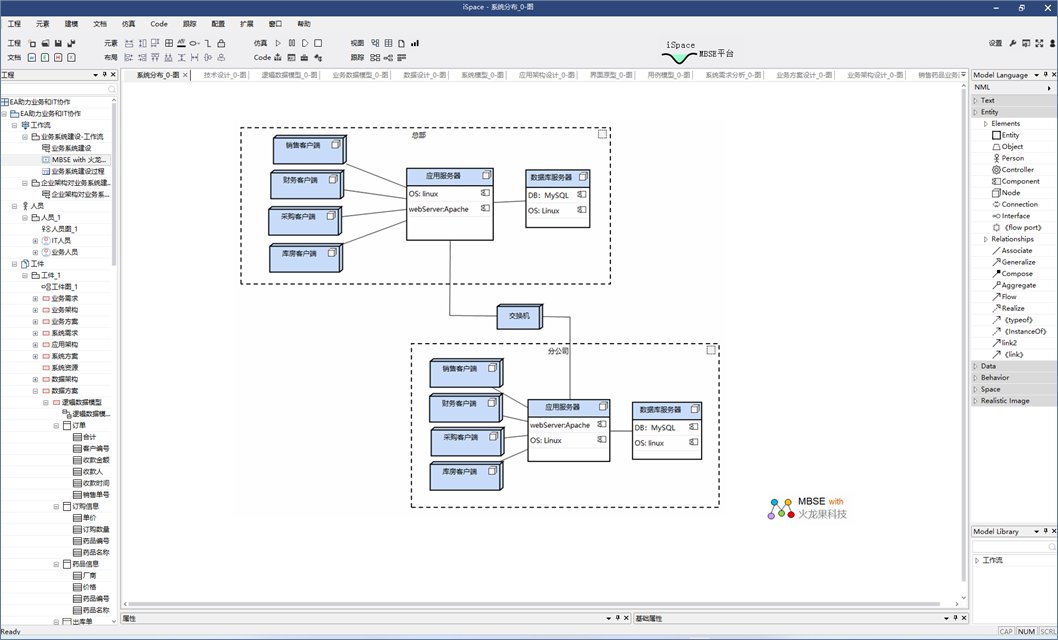Select MBSE with 火龙... tree item
The image size is (1058, 640).
click(79, 159)
